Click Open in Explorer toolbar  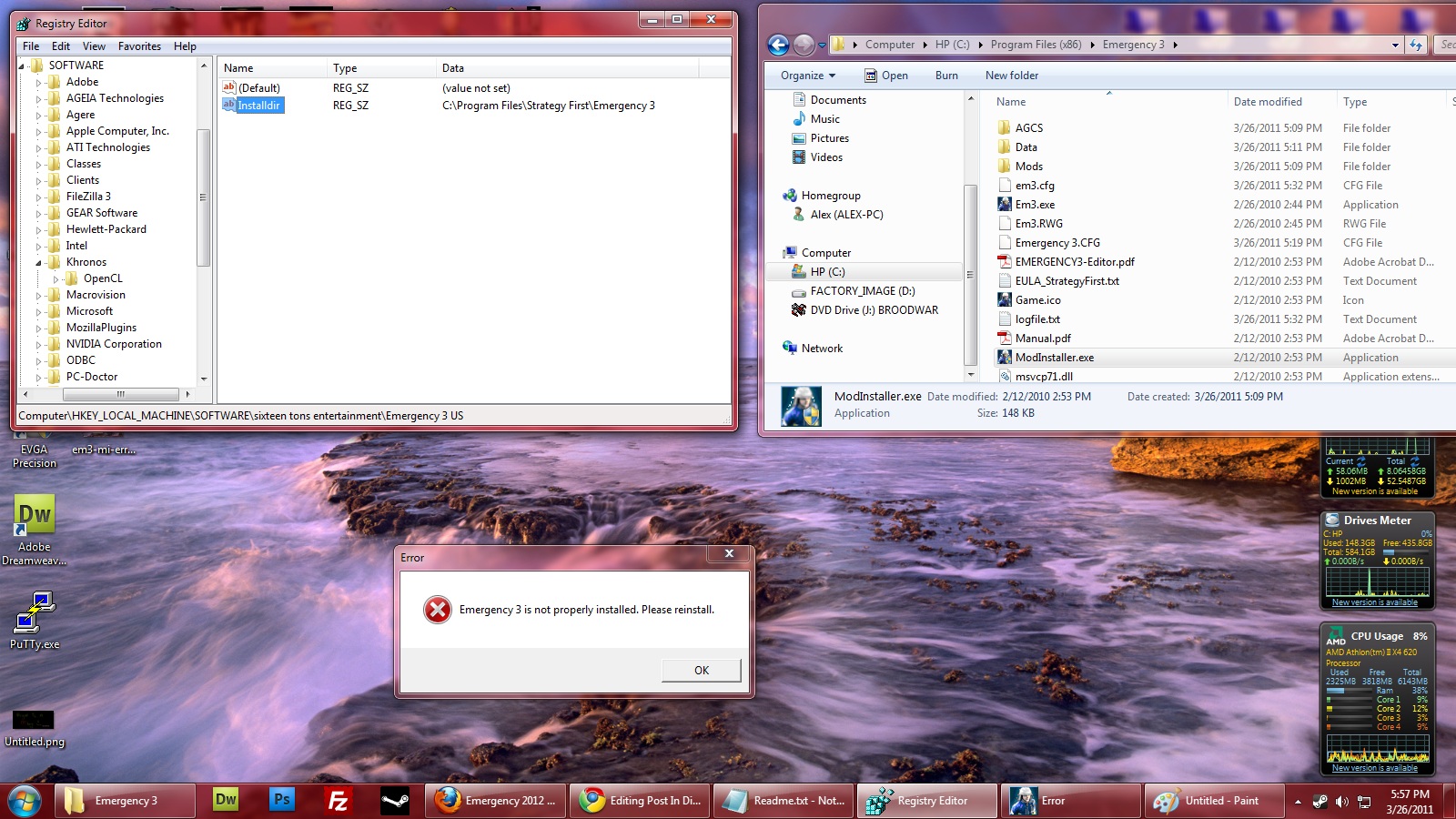point(885,76)
